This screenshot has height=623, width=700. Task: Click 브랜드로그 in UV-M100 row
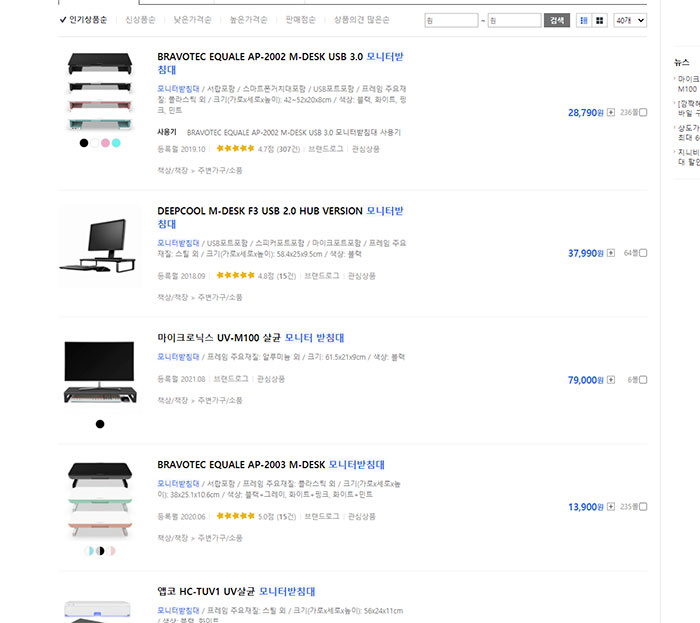[x=230, y=379]
